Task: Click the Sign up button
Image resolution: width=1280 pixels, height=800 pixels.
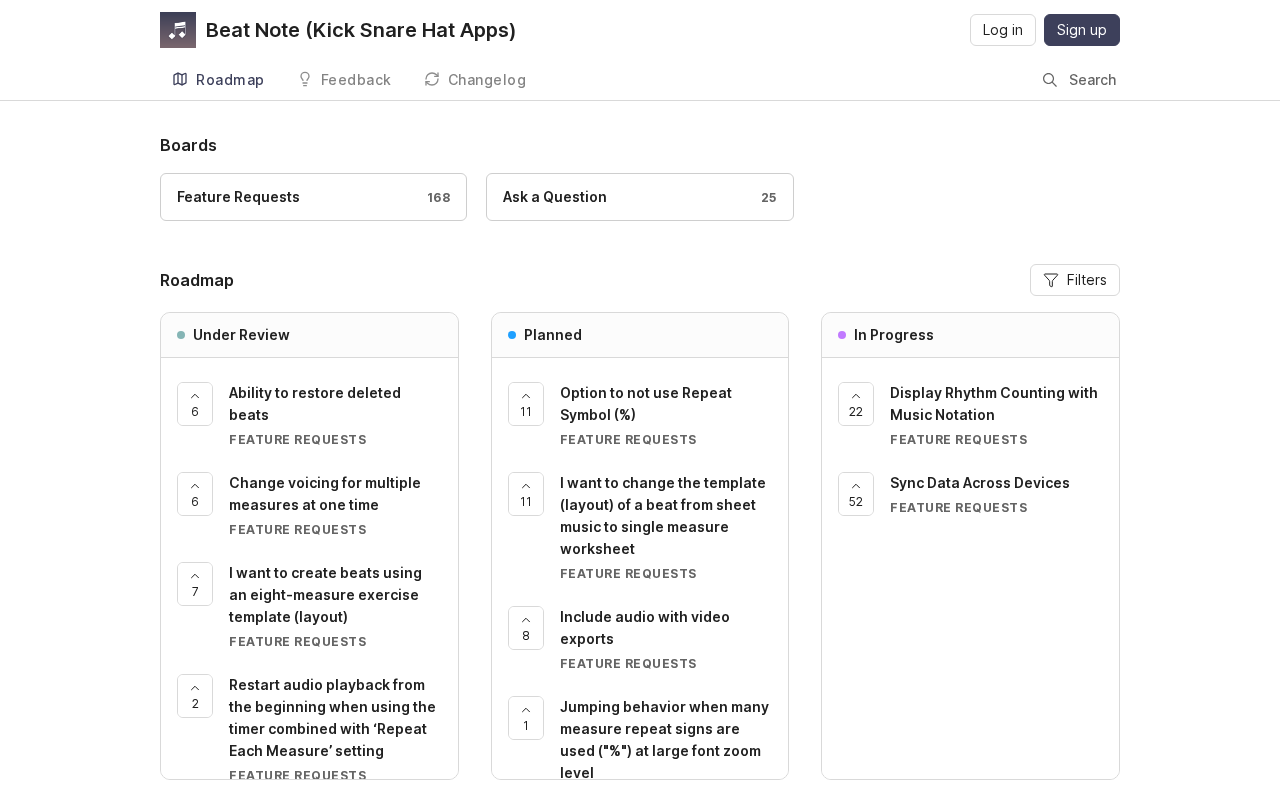Action: [x=1081, y=30]
